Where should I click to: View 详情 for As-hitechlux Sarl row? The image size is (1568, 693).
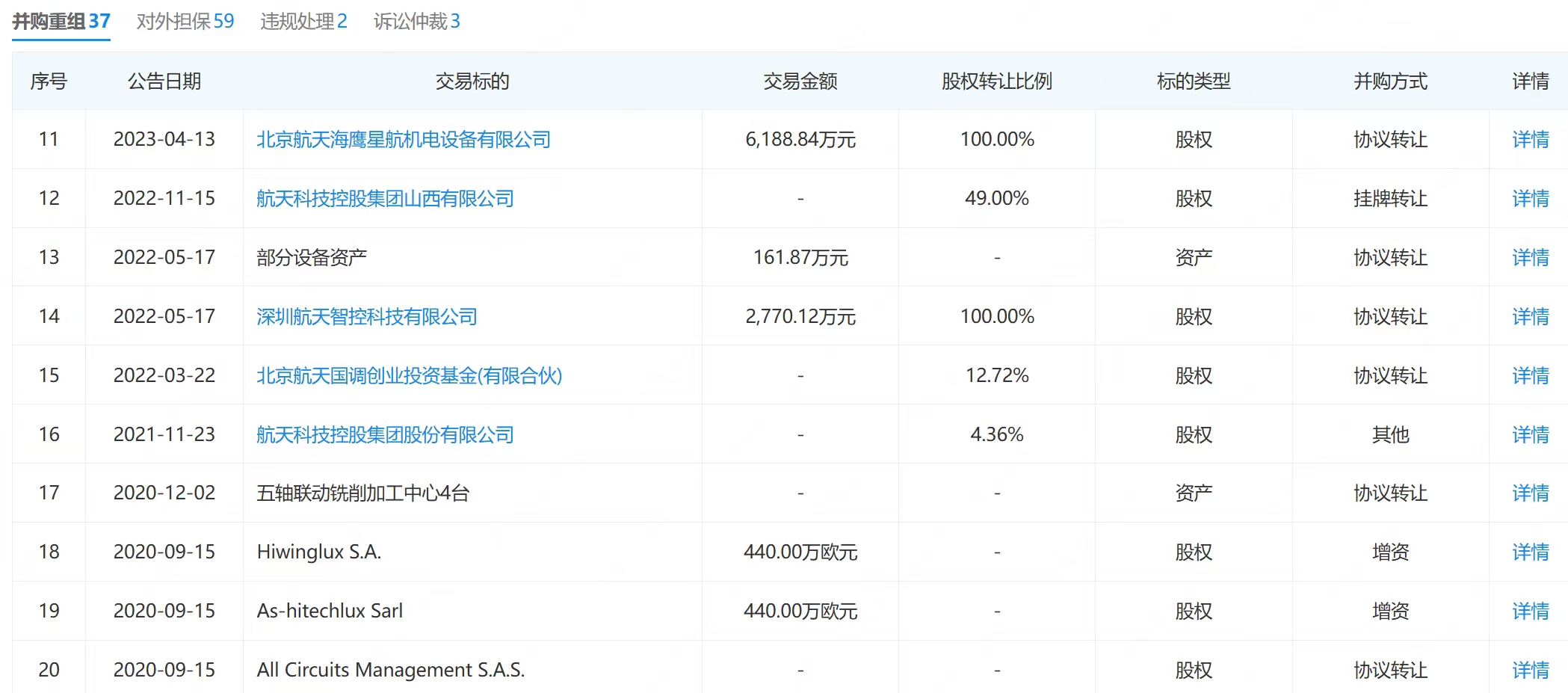tap(1530, 612)
